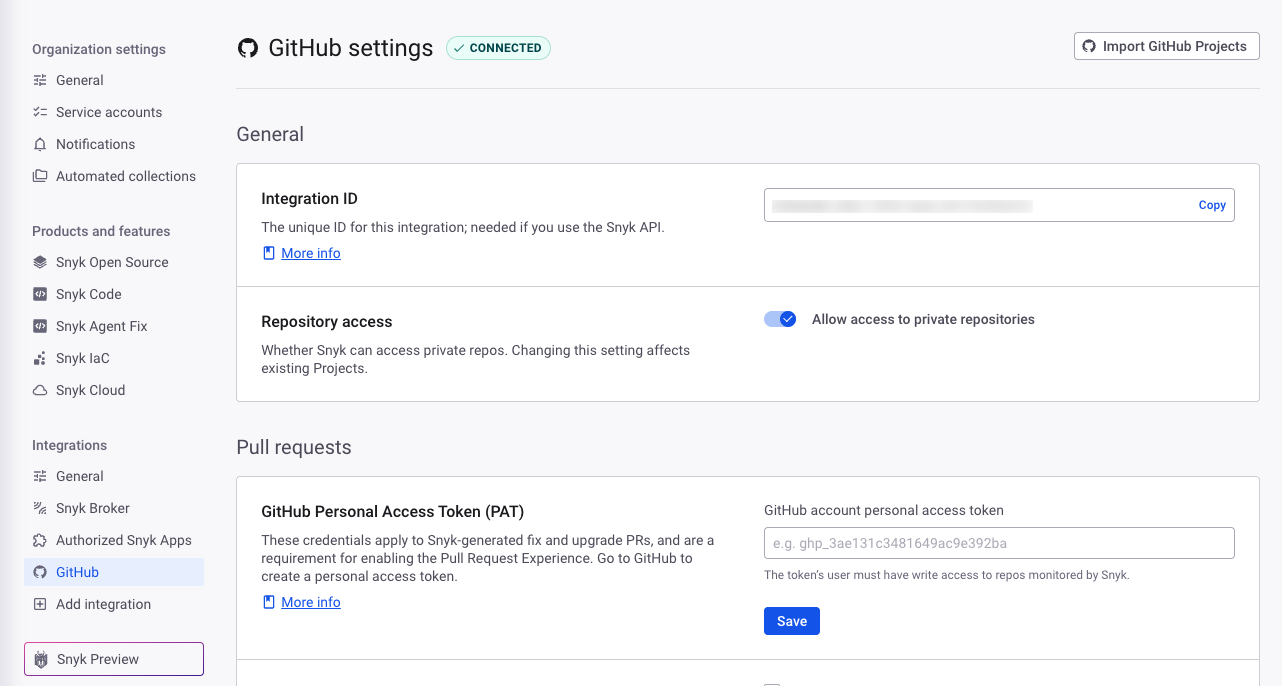Open More info link under Integration ID
Image resolution: width=1282 pixels, height=686 pixels.
pos(310,253)
